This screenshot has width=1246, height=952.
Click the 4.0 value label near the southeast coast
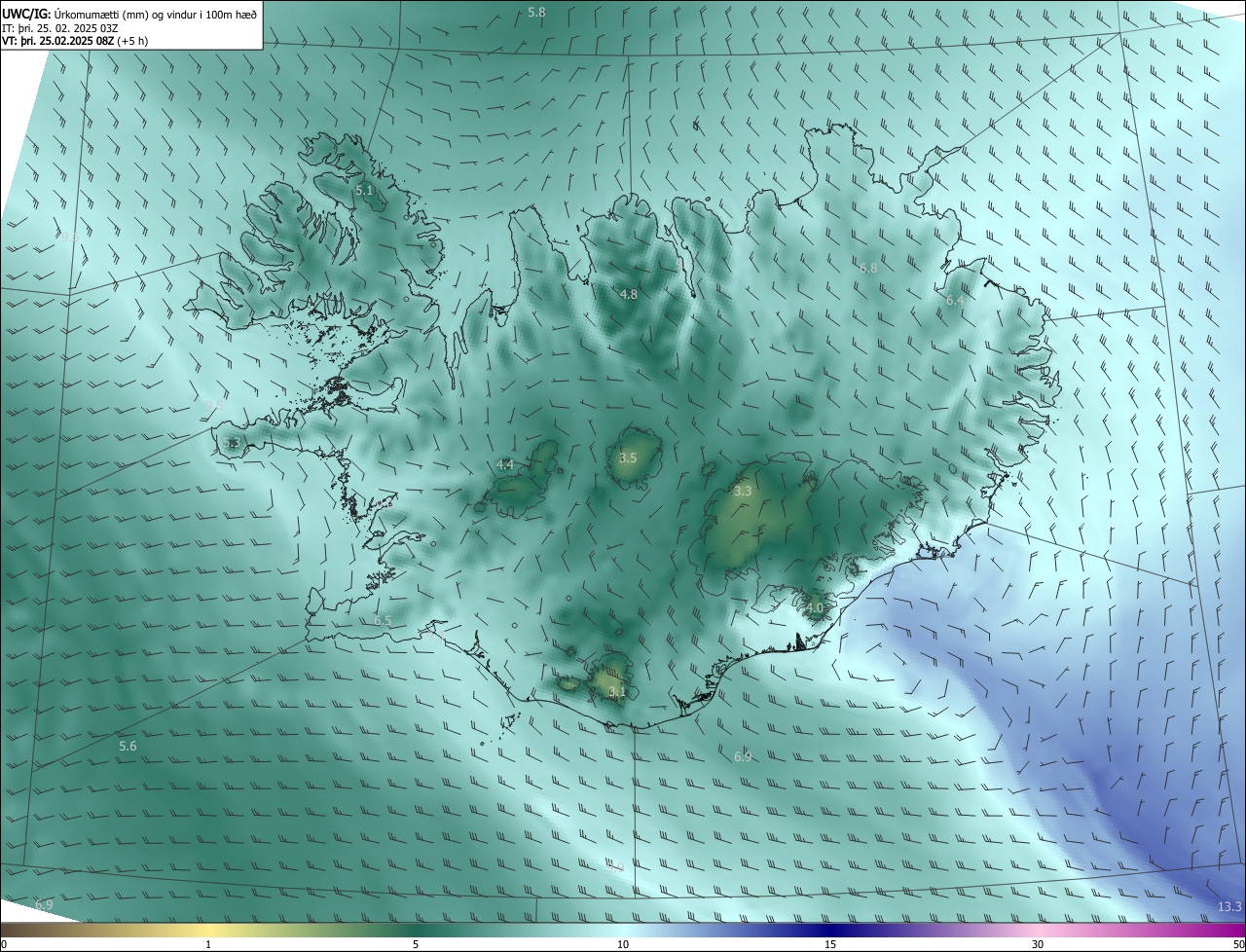pyautogui.click(x=815, y=607)
